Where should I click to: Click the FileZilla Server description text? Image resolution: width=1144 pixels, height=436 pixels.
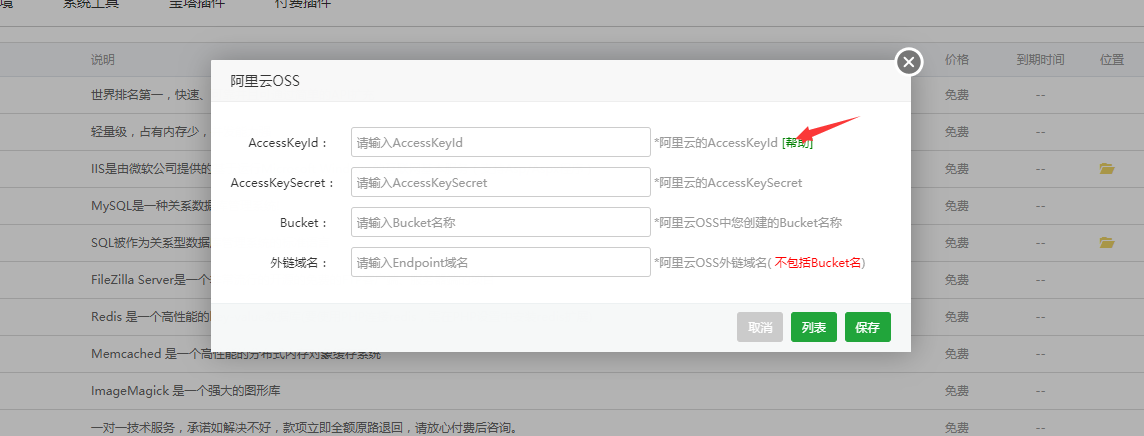tap(151, 279)
